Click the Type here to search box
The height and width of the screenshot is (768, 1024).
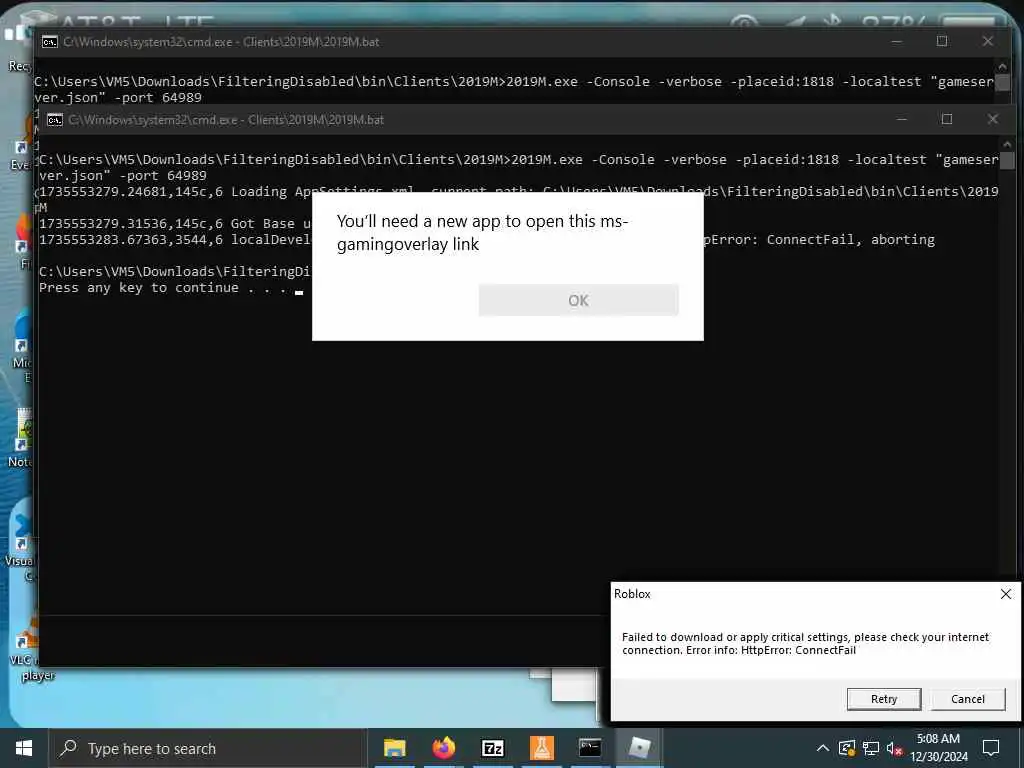tap(208, 748)
